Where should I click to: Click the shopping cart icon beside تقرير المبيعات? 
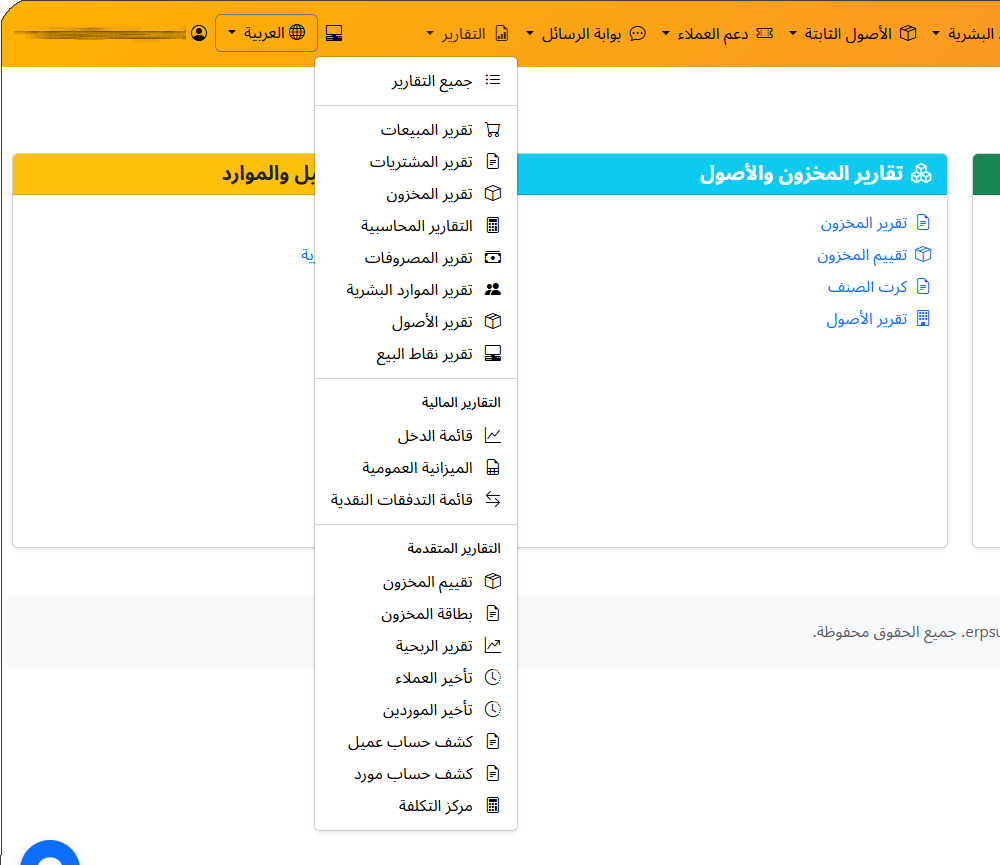(492, 129)
